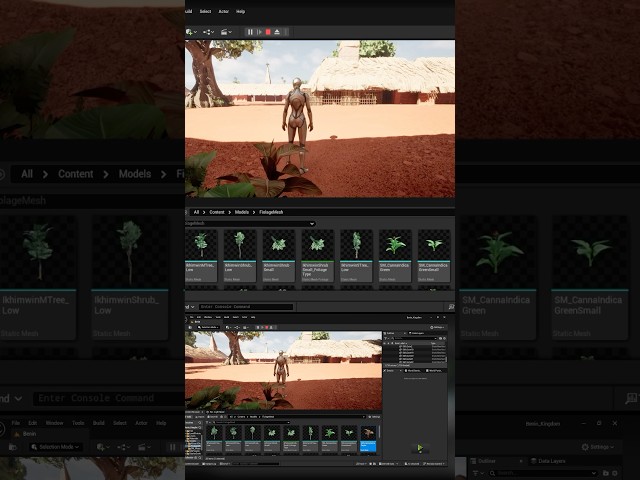This screenshot has width=640, height=480.
Task: Add-content icon in small editor window toolbar
Action: 228,327
